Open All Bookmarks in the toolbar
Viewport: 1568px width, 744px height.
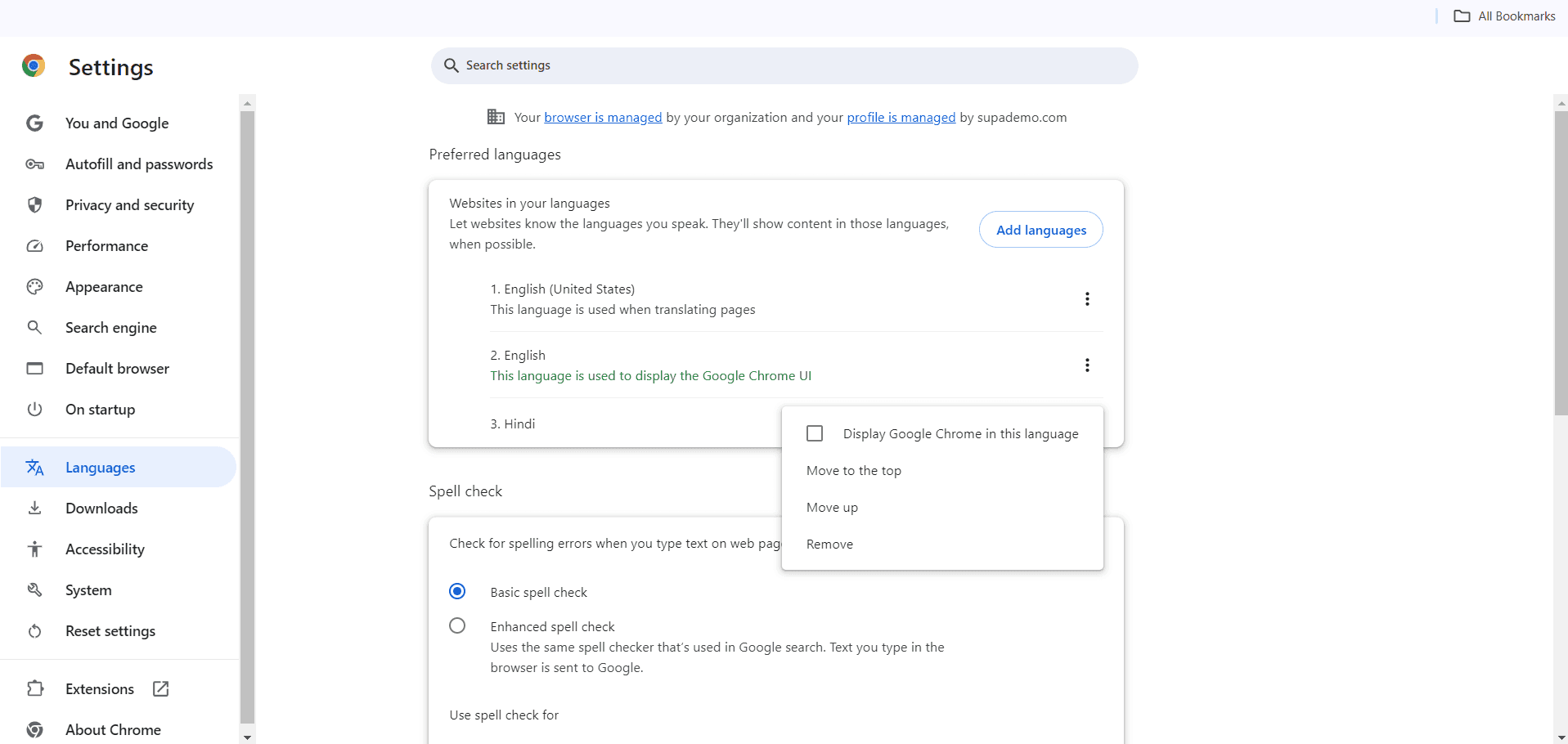pyautogui.click(x=1506, y=16)
